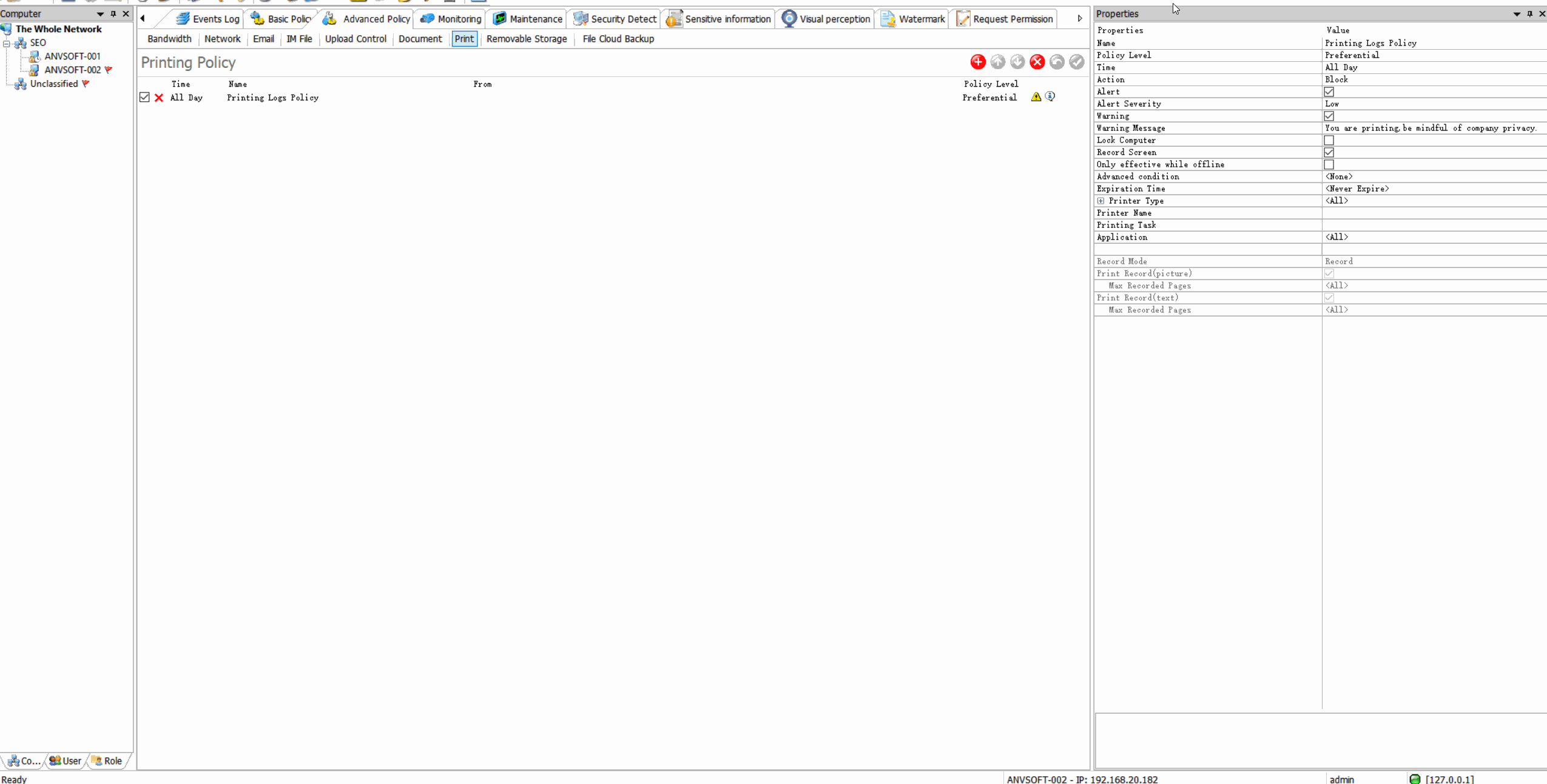Click the move policy down arrow icon

click(x=1017, y=62)
